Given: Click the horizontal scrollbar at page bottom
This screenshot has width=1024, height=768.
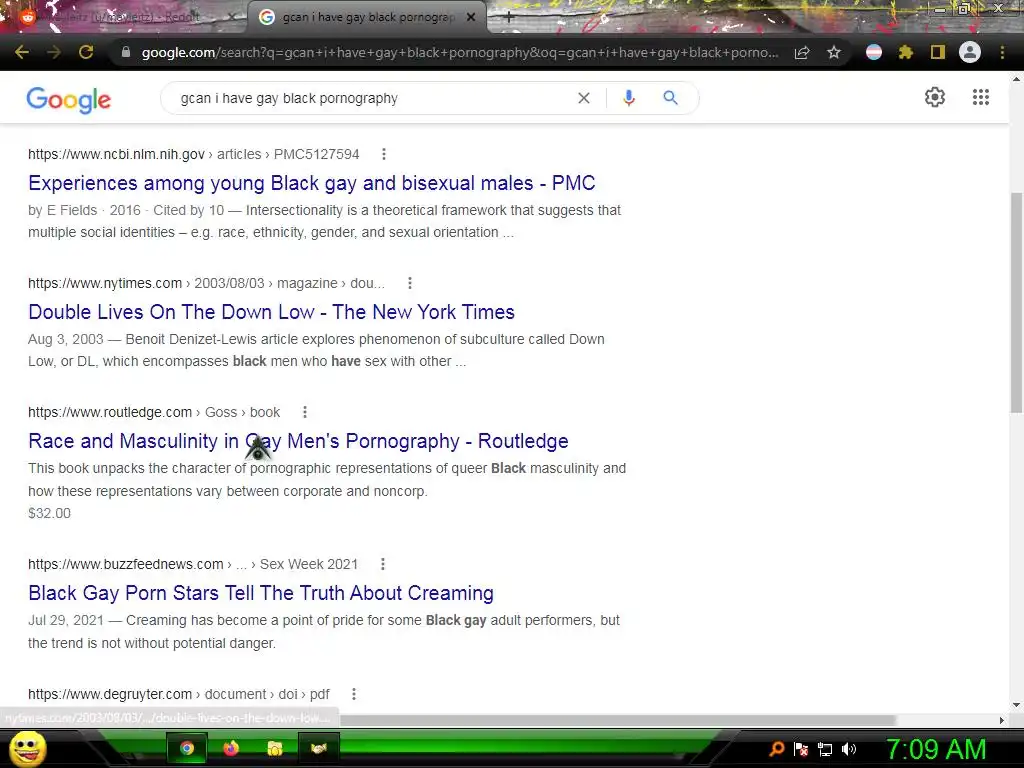Looking at the screenshot, I should [x=618, y=720].
